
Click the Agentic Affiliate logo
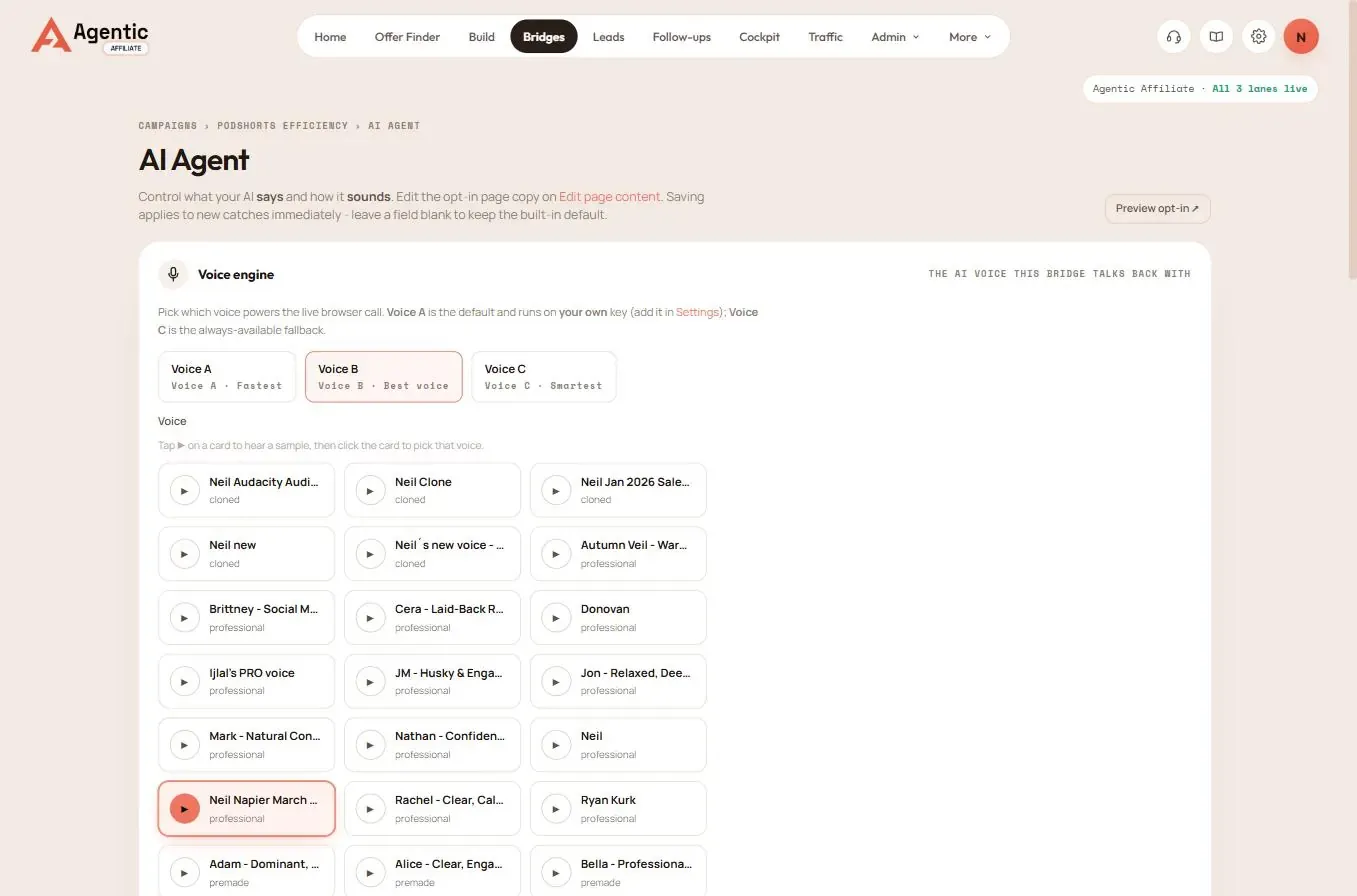(90, 36)
